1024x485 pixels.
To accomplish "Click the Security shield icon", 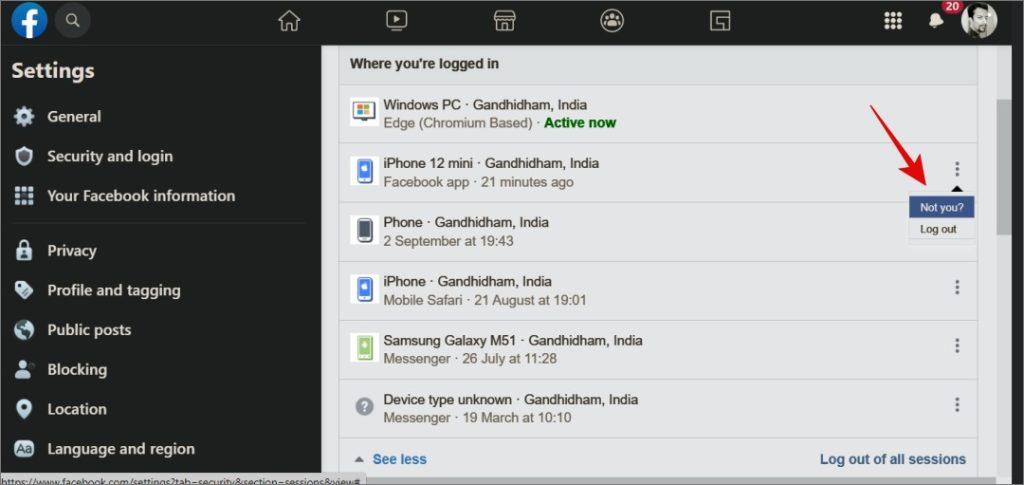I will pyautogui.click(x=24, y=157).
